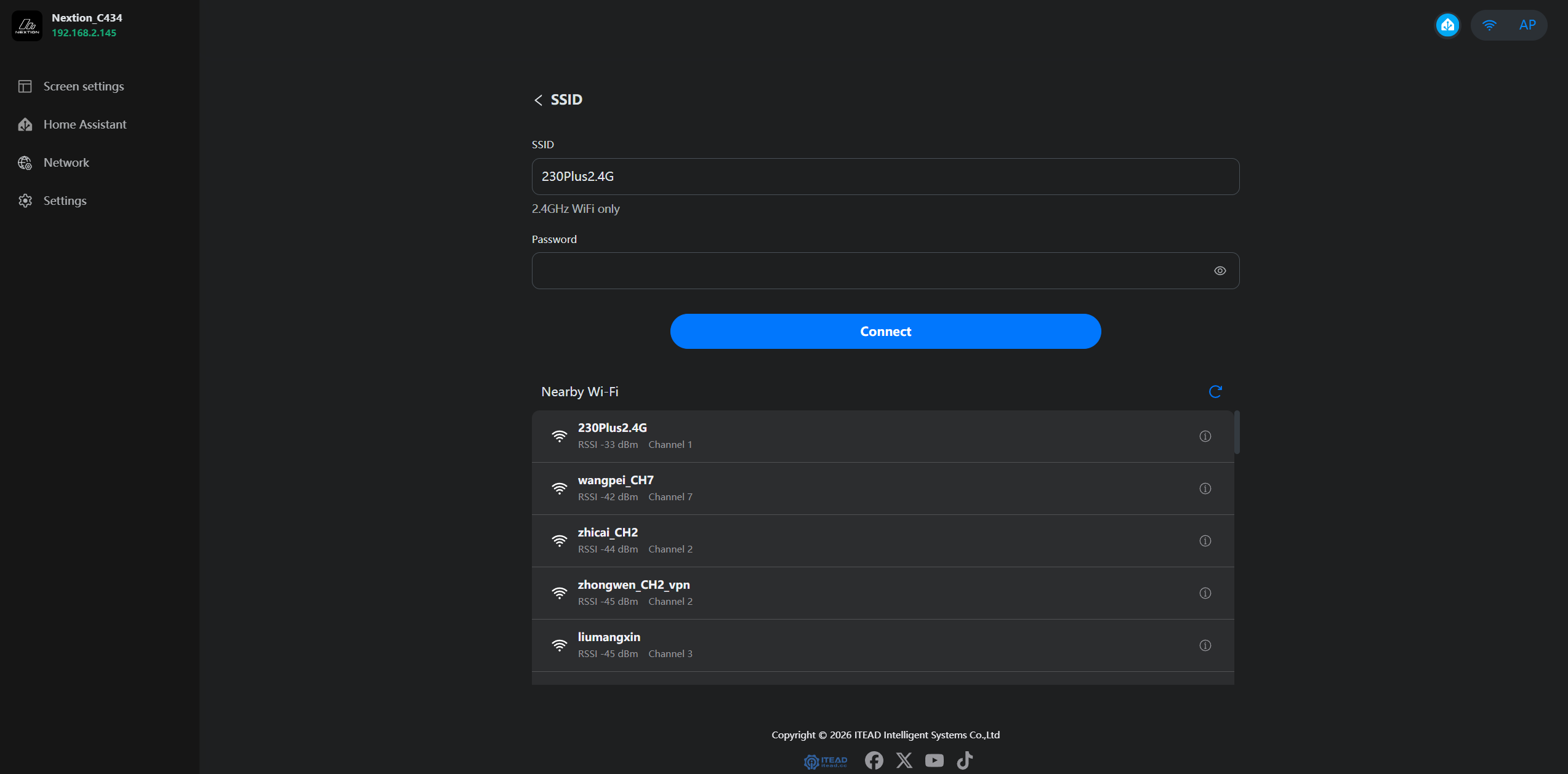Select the zhicai_CH2 network
The height and width of the screenshot is (774, 1568).
click(883, 541)
